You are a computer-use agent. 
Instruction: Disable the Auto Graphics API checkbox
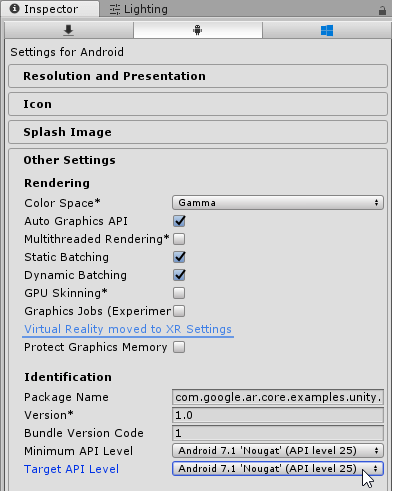(x=179, y=221)
